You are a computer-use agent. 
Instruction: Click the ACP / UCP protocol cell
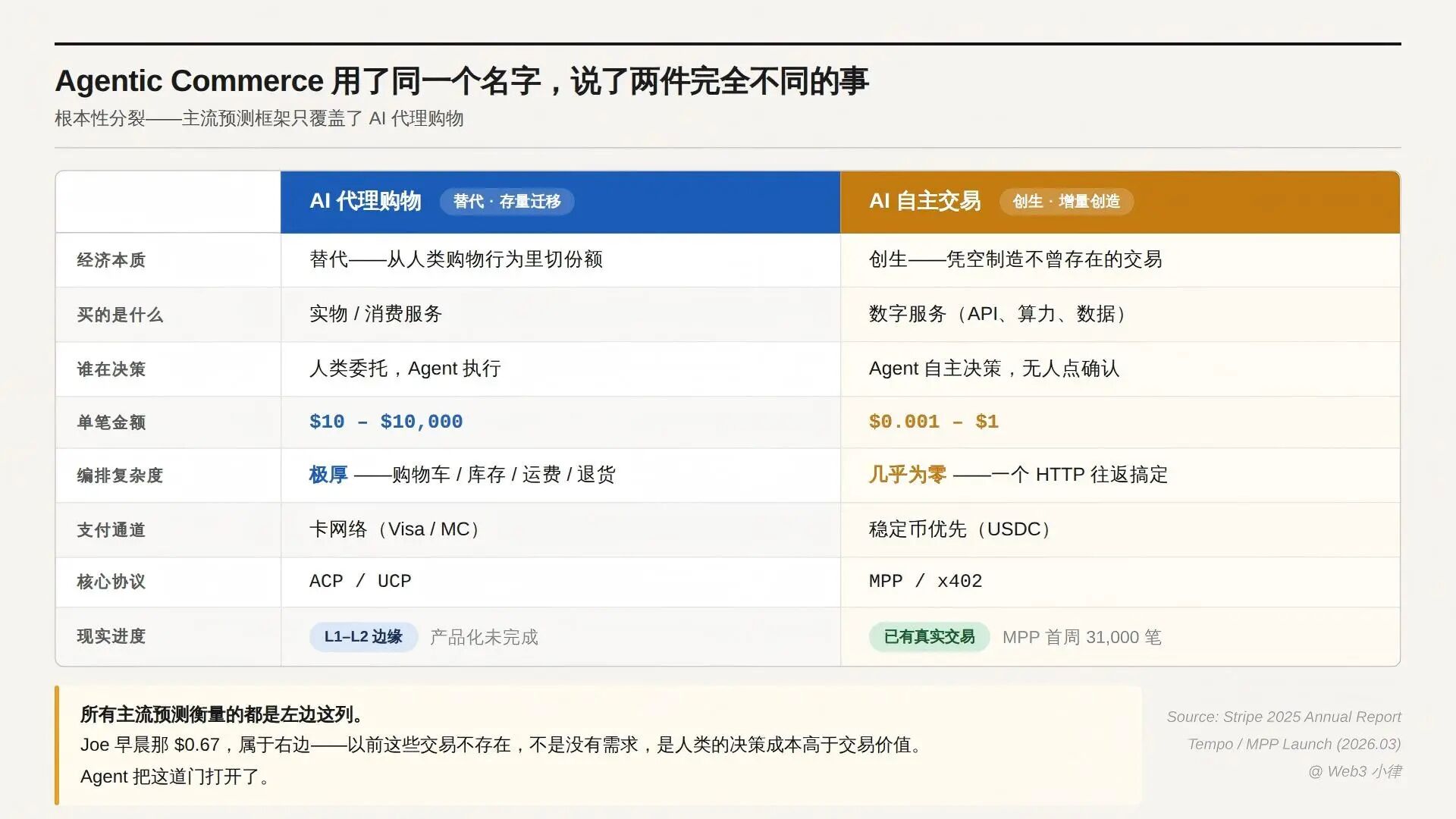(359, 582)
